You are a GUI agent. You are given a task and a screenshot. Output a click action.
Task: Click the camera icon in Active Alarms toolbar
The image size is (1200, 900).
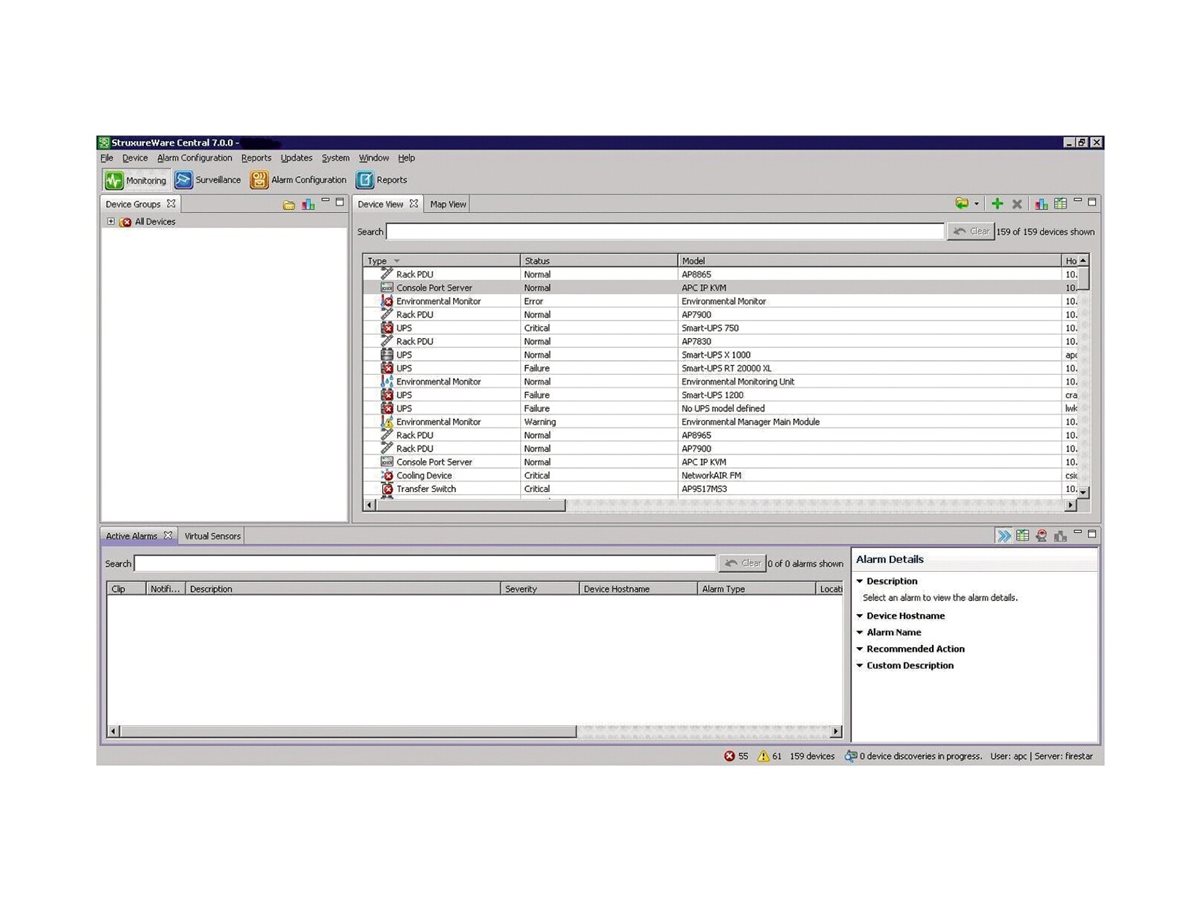tap(1042, 535)
